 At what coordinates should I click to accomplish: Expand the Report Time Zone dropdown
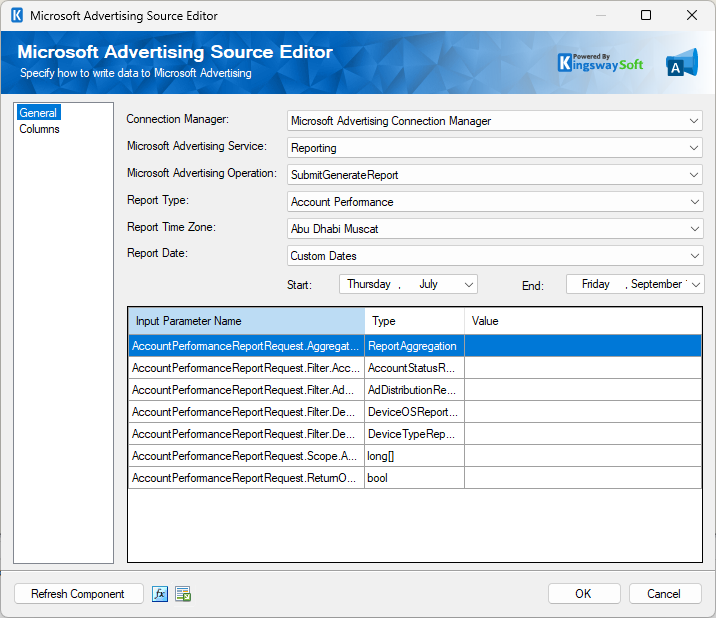coord(694,229)
